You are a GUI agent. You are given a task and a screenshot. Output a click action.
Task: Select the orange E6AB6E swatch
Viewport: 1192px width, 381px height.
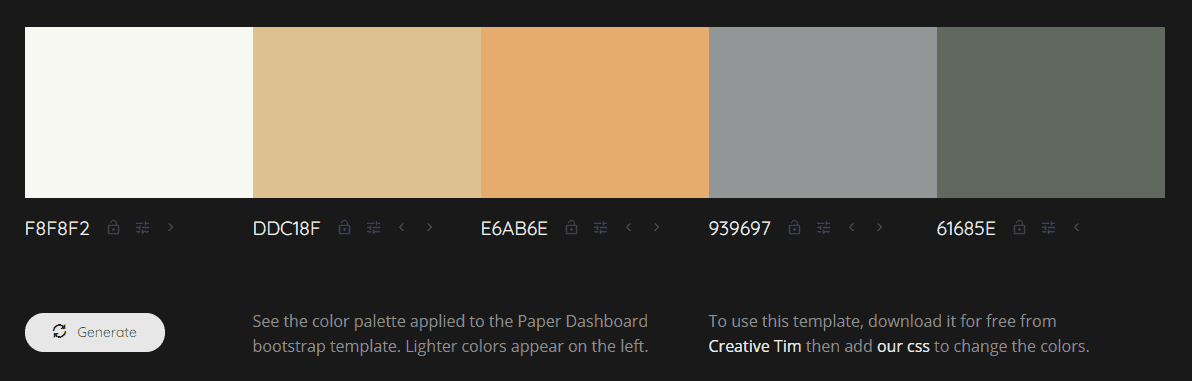595,113
